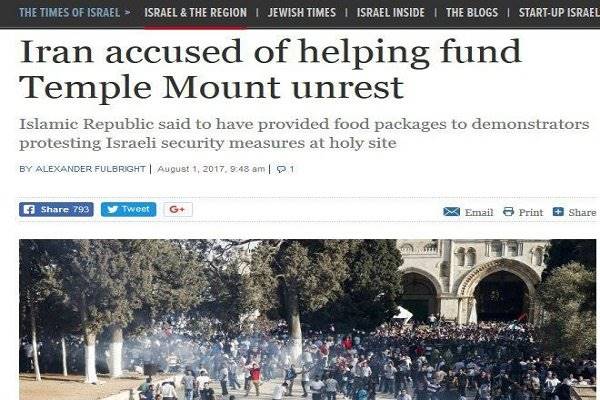The height and width of the screenshot is (400, 600).
Task: Click the Temple Mount crowd photo
Action: pos(308,320)
